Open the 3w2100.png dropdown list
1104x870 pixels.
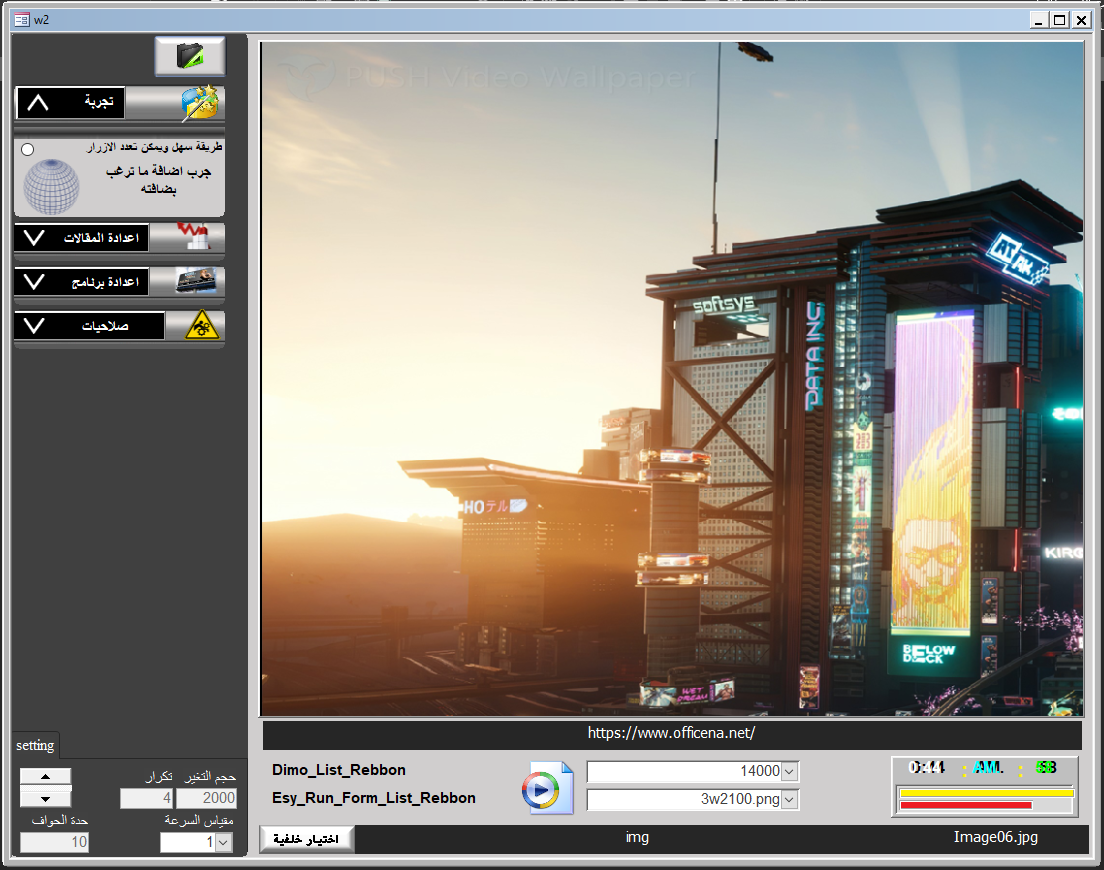tap(789, 800)
